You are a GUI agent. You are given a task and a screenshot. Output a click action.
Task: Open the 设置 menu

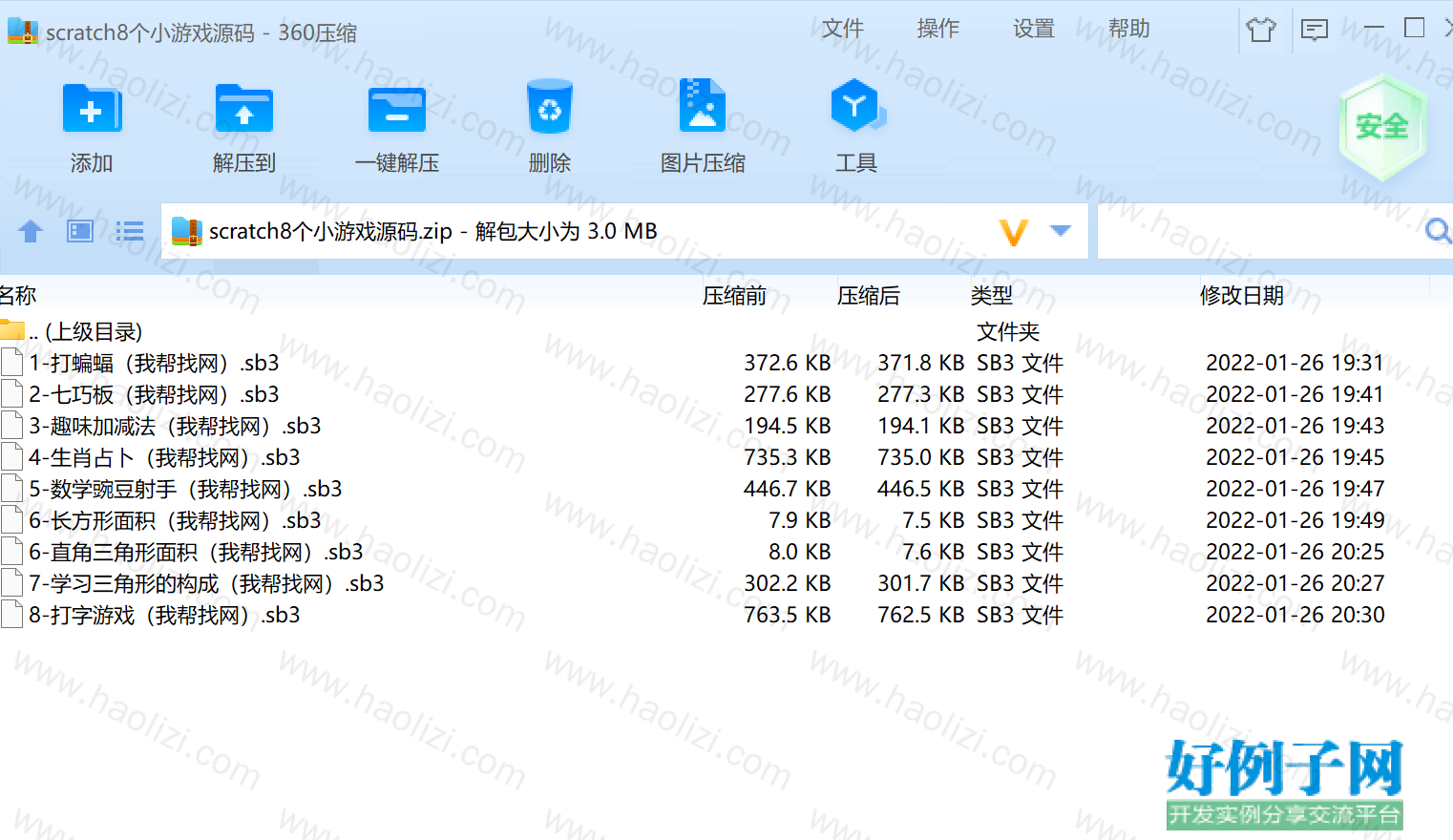[1033, 29]
